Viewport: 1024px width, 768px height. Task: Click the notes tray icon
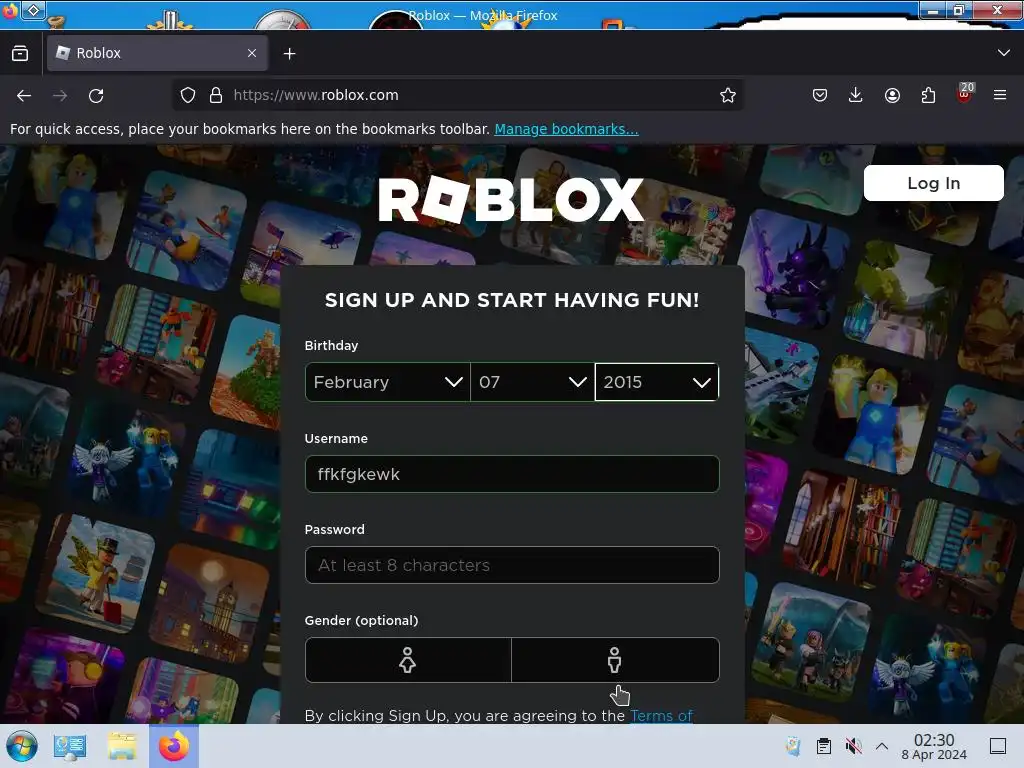pyautogui.click(x=793, y=746)
